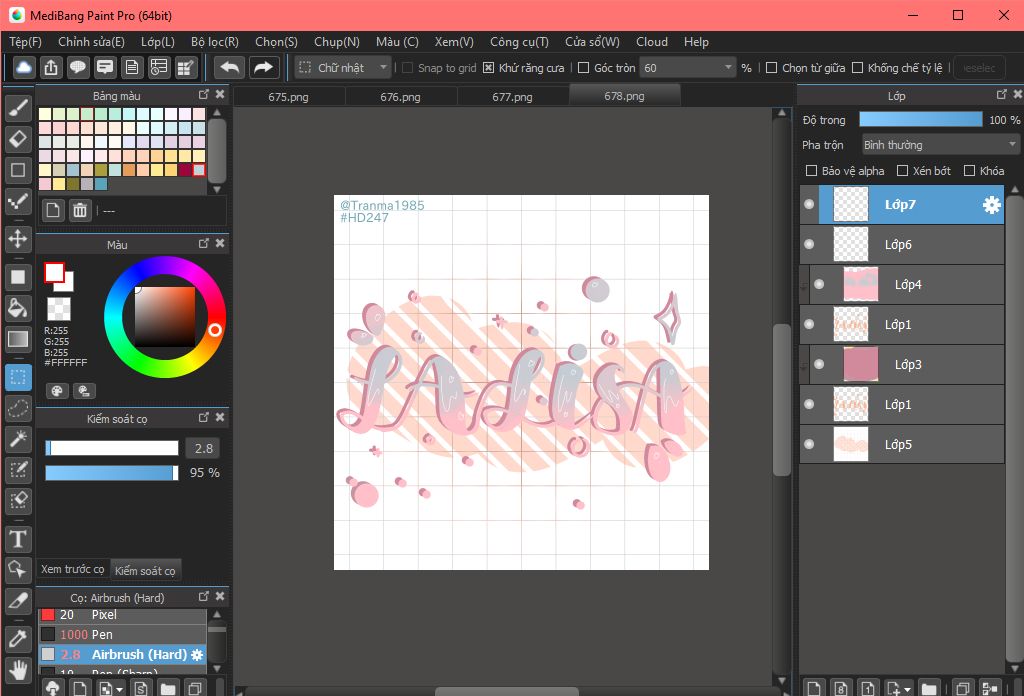Switch to Xem trước cọ tab
1024x696 pixels.
(72, 569)
